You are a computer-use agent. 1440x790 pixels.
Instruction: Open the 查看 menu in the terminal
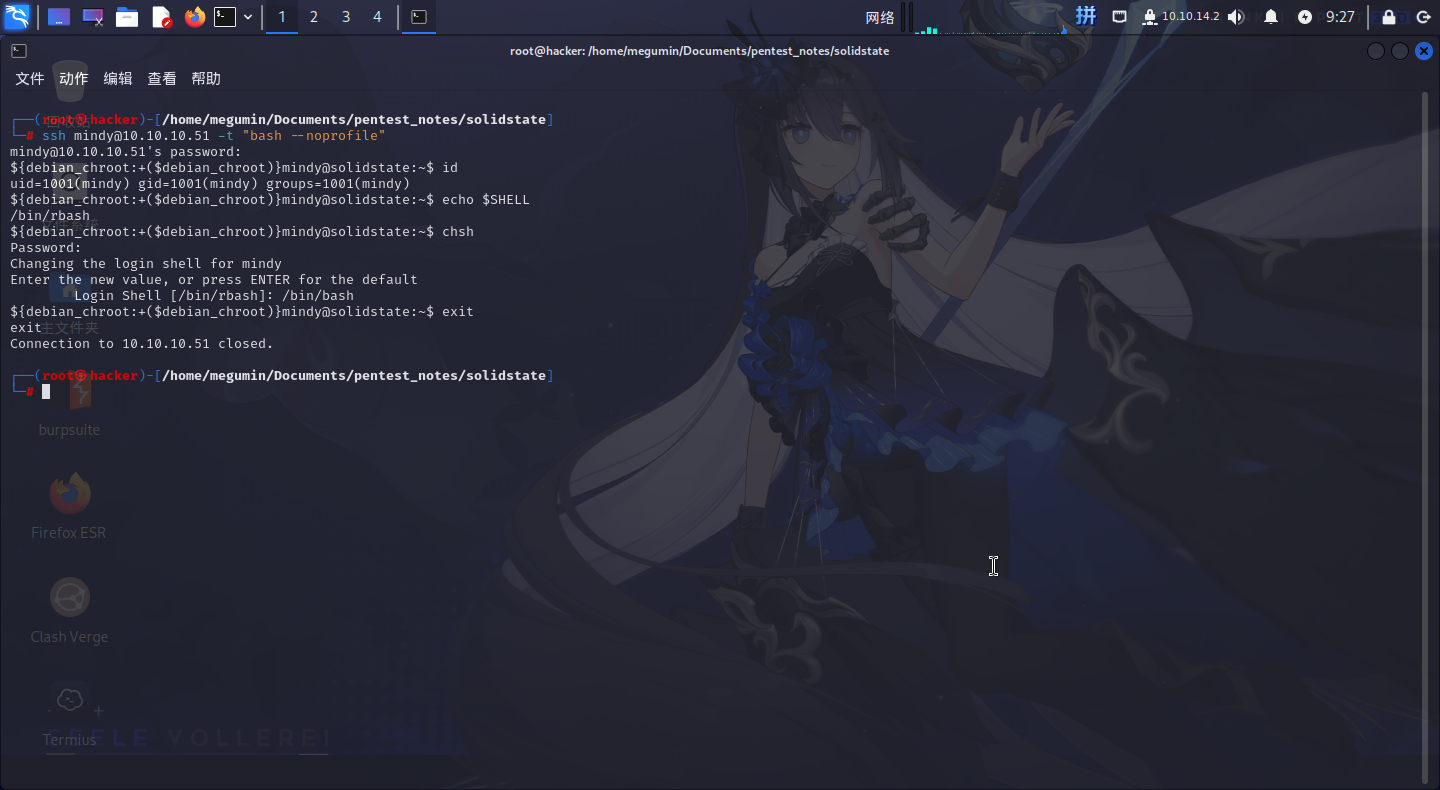pos(162,79)
